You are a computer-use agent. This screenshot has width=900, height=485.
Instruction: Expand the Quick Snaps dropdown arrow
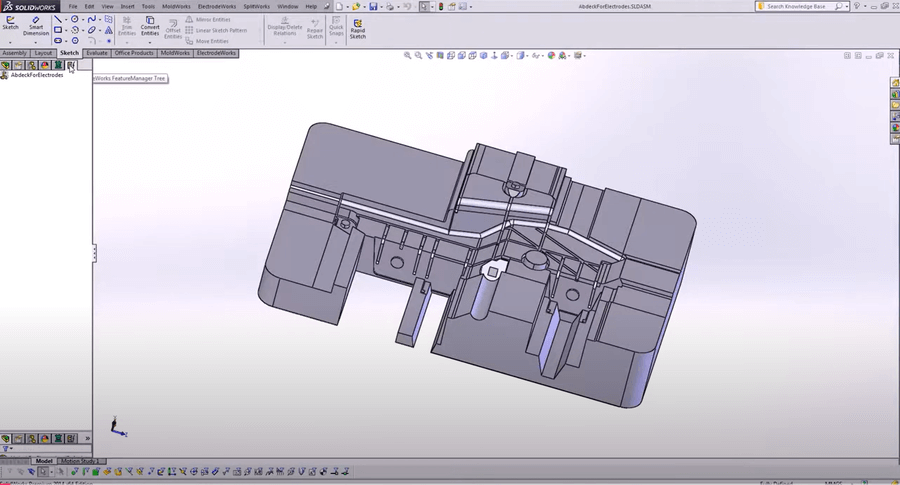coord(336,42)
